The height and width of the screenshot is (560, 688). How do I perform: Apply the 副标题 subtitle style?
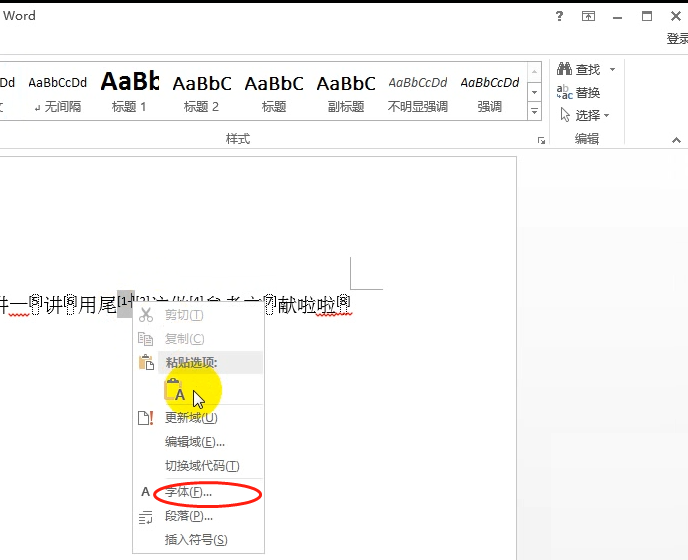point(346,90)
